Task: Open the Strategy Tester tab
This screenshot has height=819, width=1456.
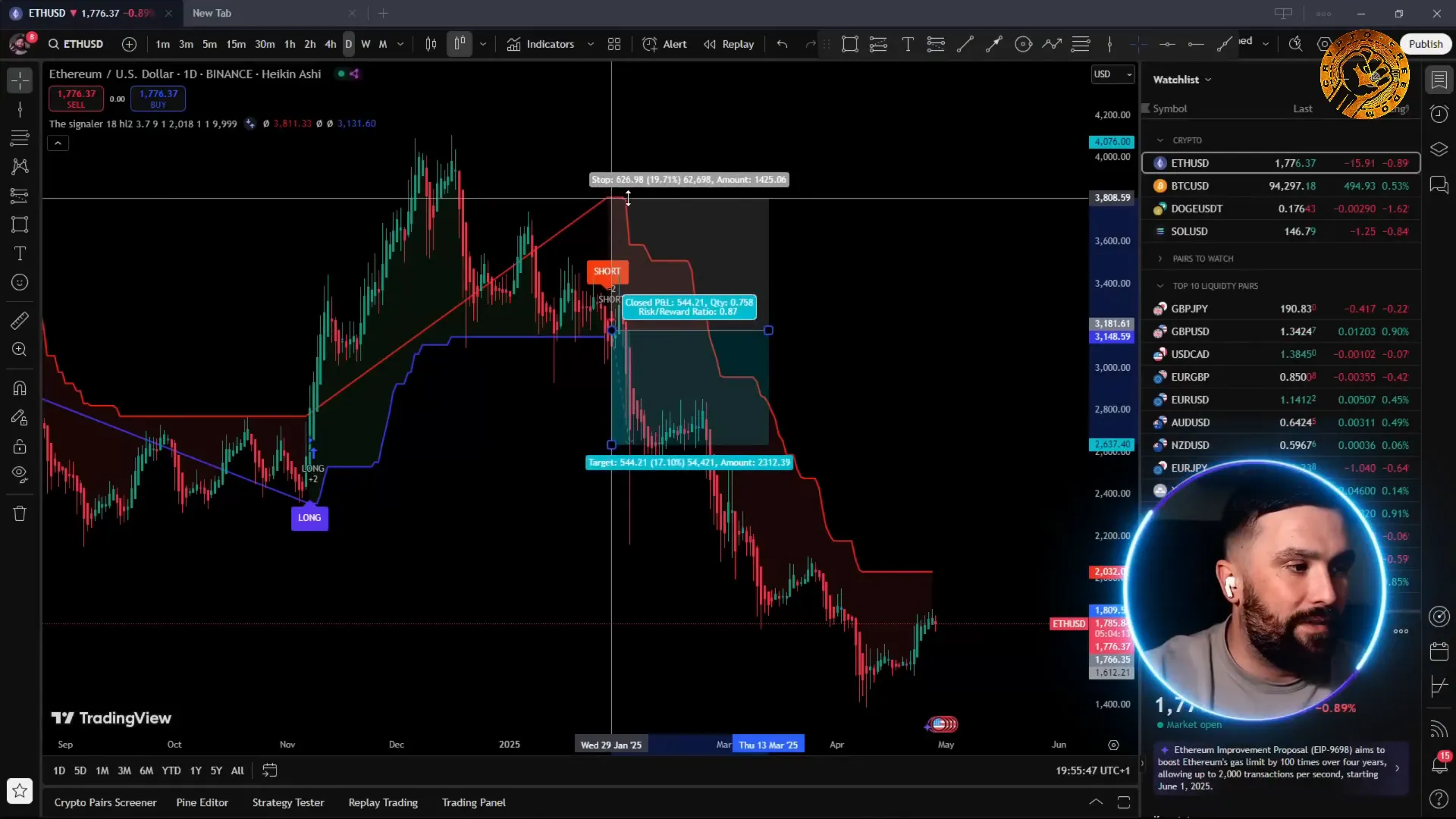Action: (x=288, y=802)
